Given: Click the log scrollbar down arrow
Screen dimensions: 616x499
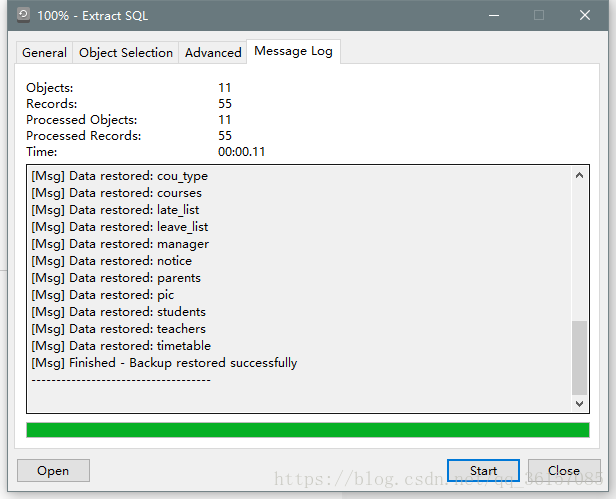Looking at the screenshot, I should pyautogui.click(x=580, y=404).
